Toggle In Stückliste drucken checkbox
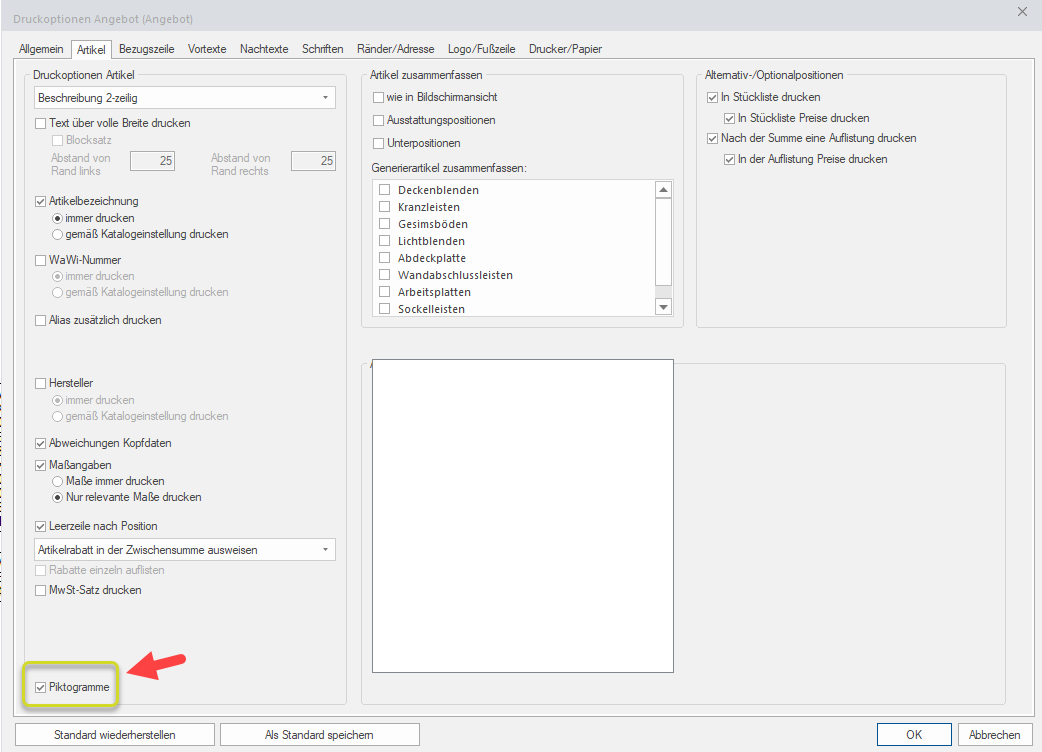The height and width of the screenshot is (752, 1042). [x=713, y=97]
